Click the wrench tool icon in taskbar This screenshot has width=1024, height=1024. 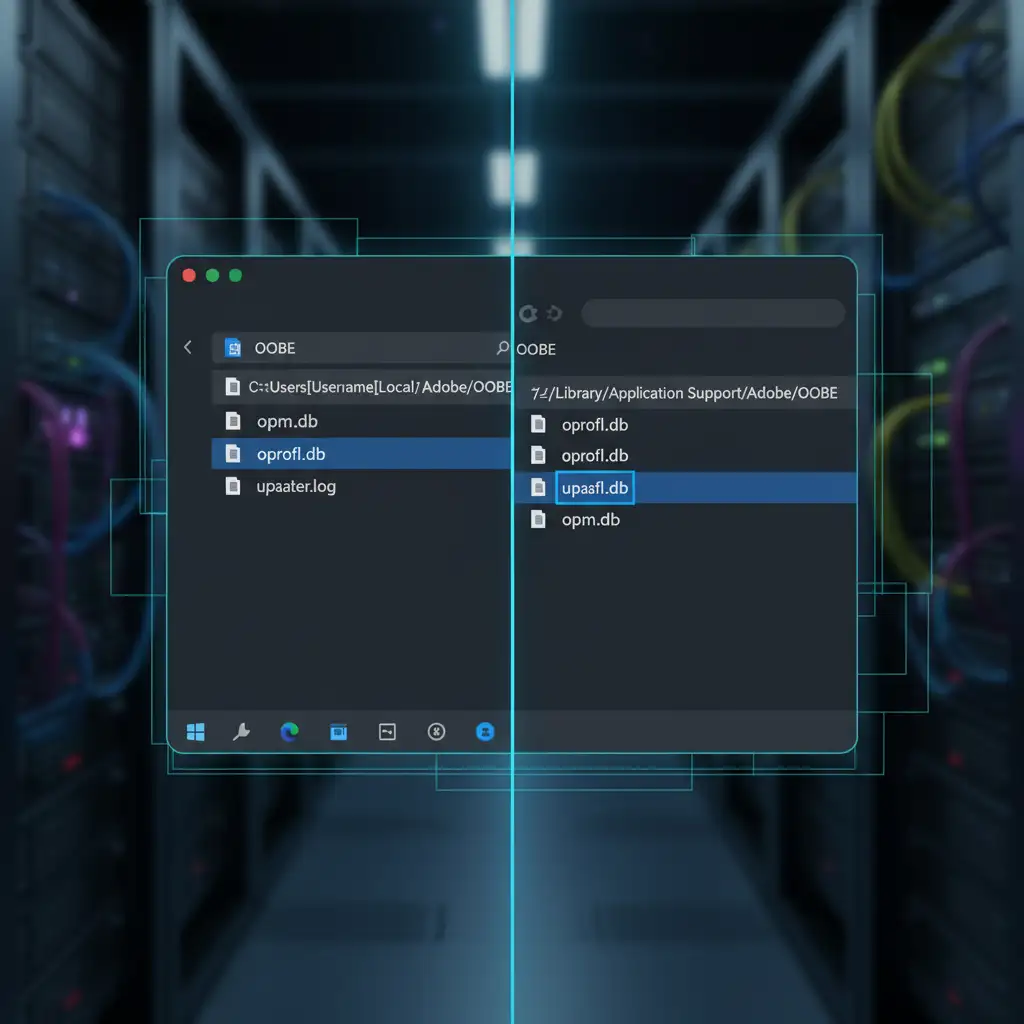click(241, 732)
